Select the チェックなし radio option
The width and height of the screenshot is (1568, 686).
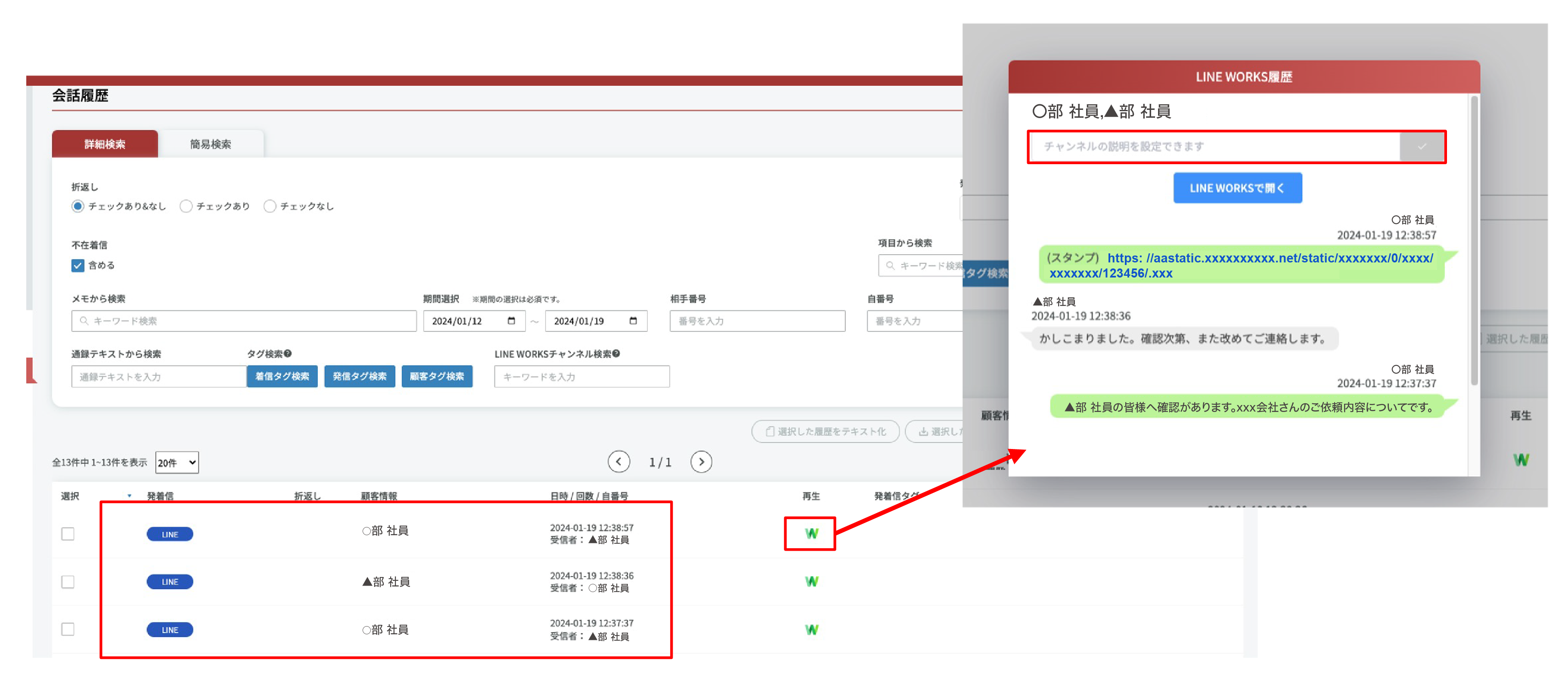click(270, 206)
